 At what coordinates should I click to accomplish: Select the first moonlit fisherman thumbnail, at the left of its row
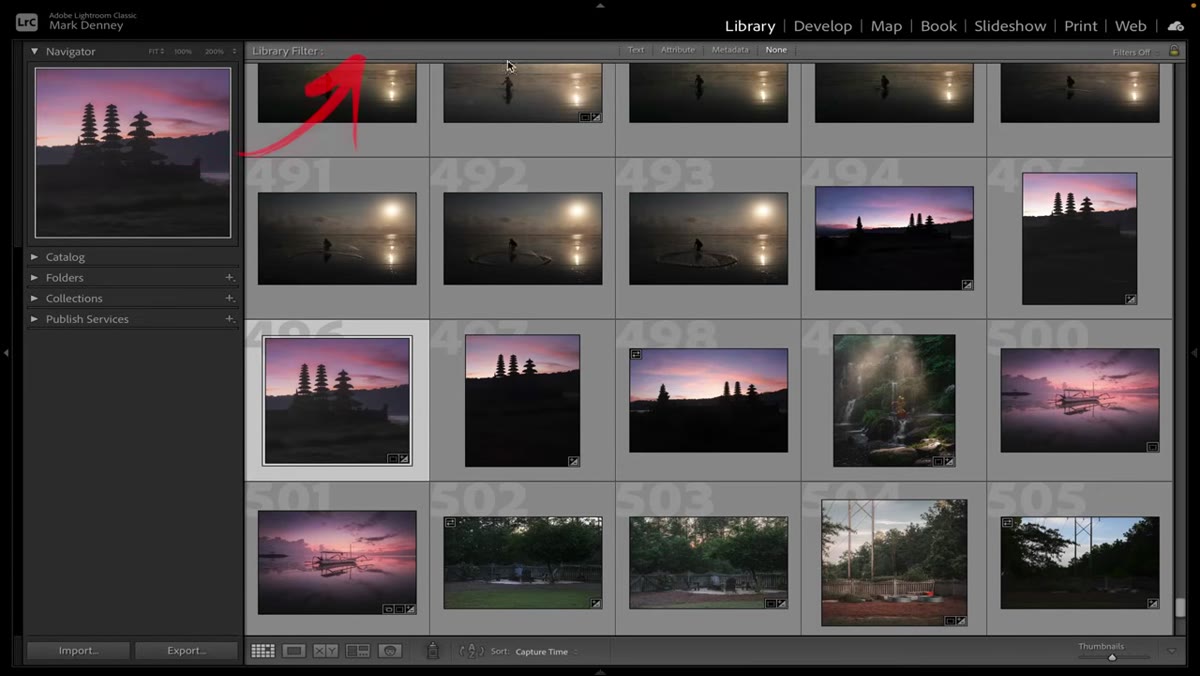(337, 238)
